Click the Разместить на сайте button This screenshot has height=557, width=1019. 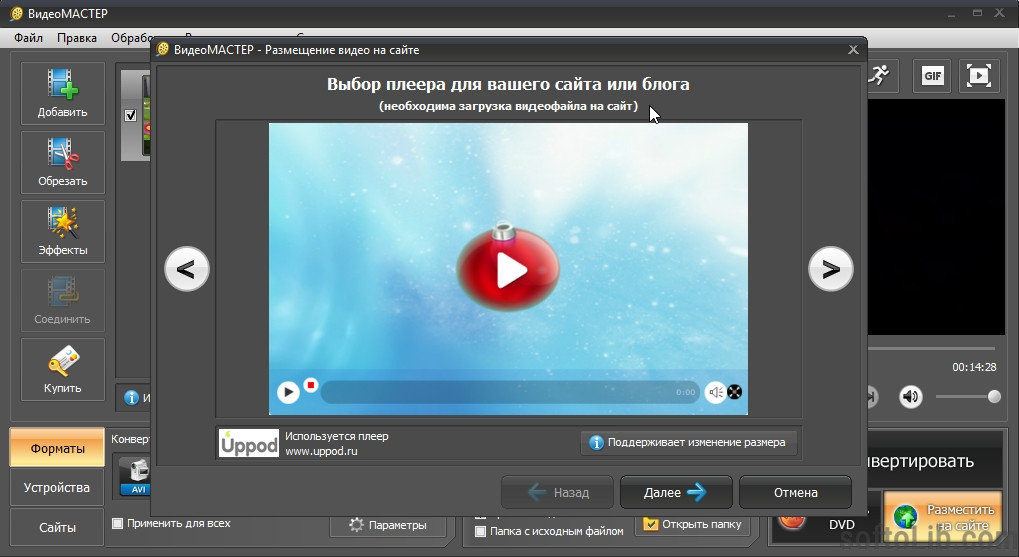pyautogui.click(x=943, y=517)
